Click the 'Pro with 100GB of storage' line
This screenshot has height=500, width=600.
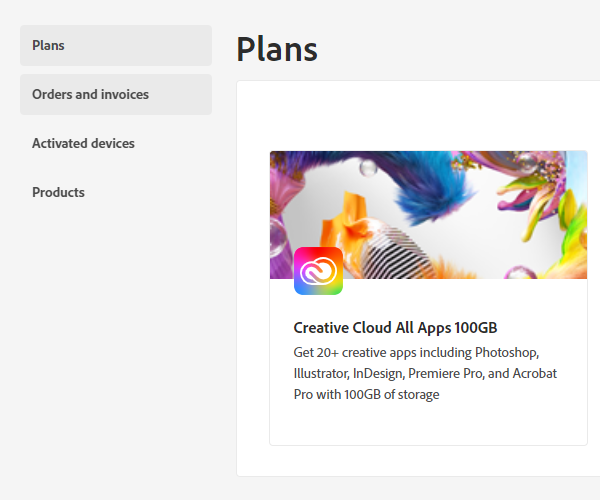[366, 394]
